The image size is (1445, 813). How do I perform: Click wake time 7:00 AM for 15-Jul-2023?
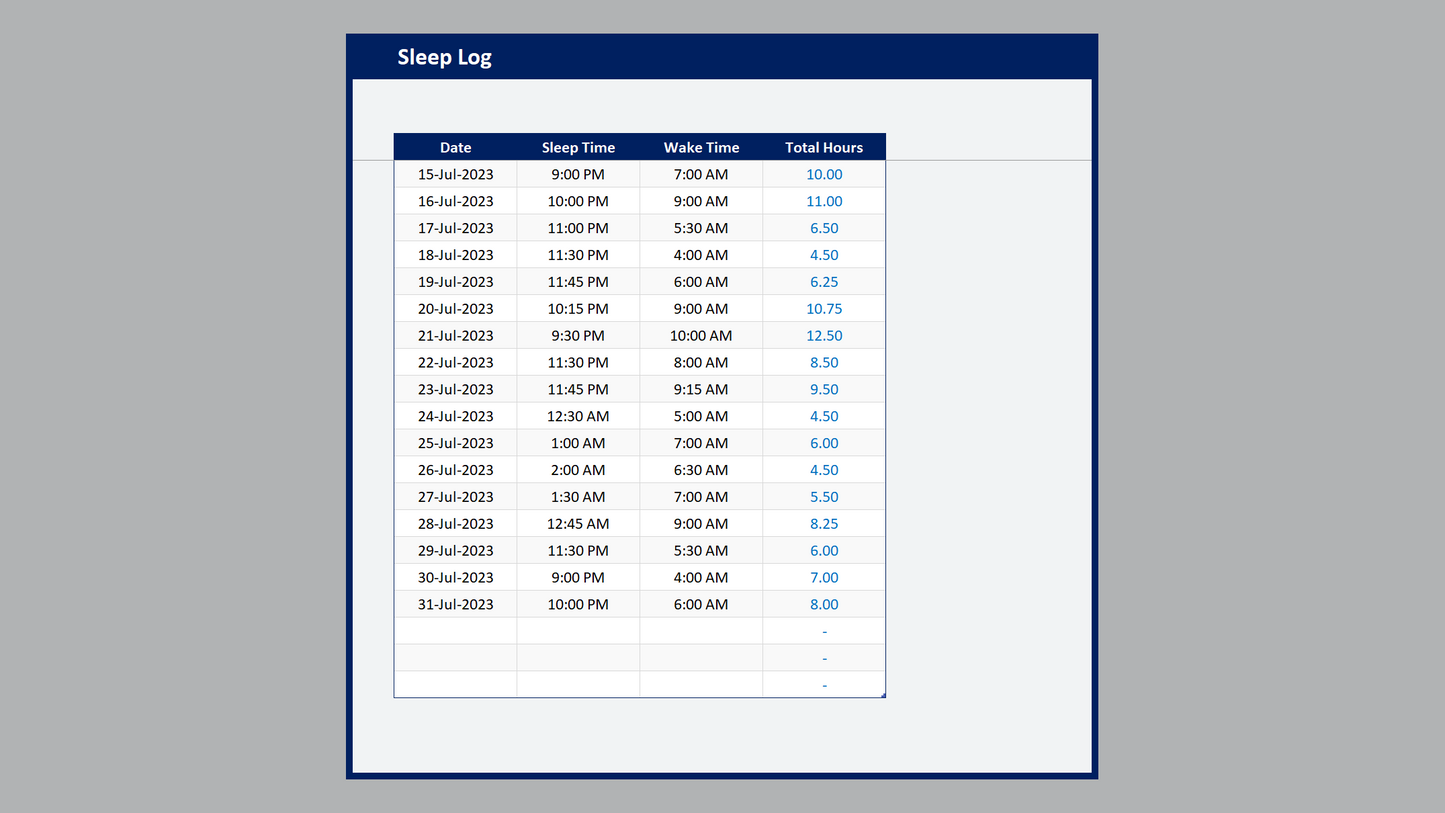(x=701, y=174)
